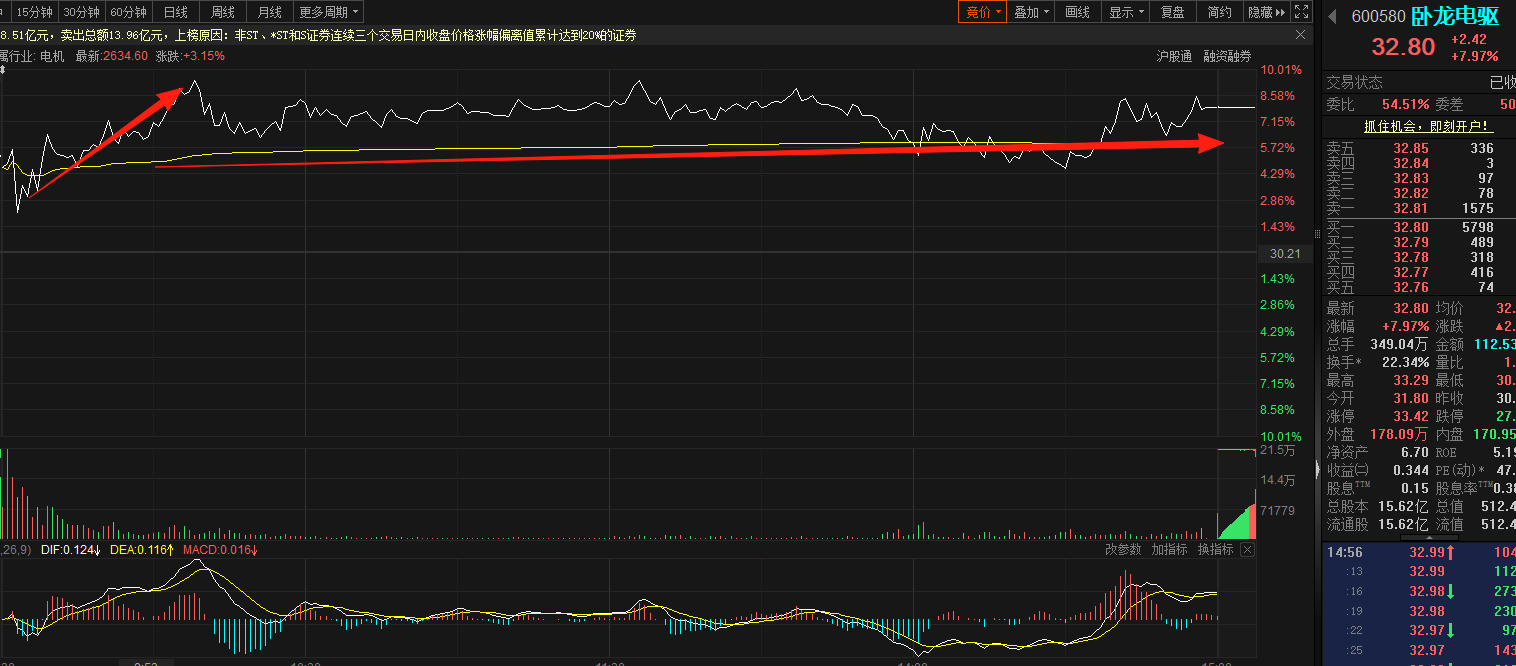Select 卖五 order row 32.85
This screenshot has height=666, width=1516.
tap(1419, 148)
